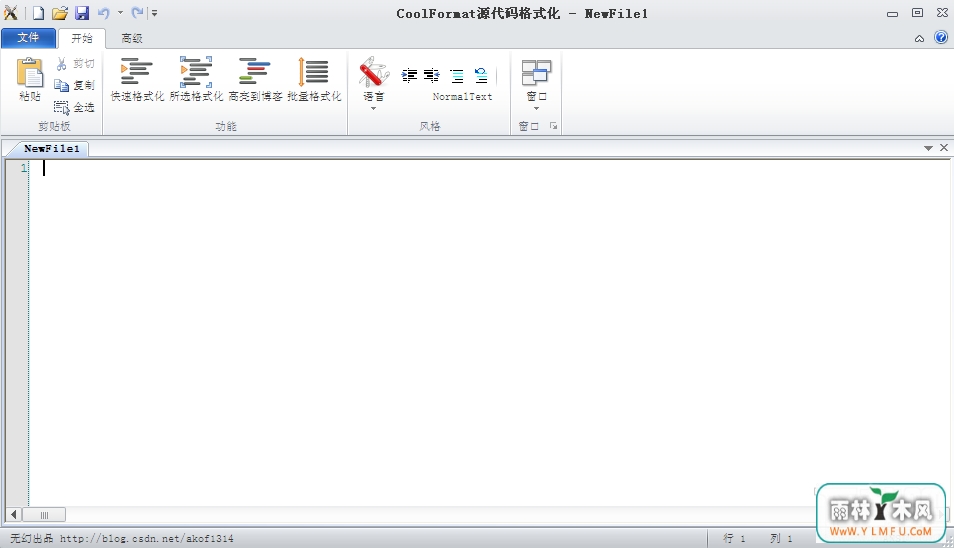Open the document tab list dropdown arrow
Image resolution: width=954 pixels, height=548 pixels.
pos(928,148)
